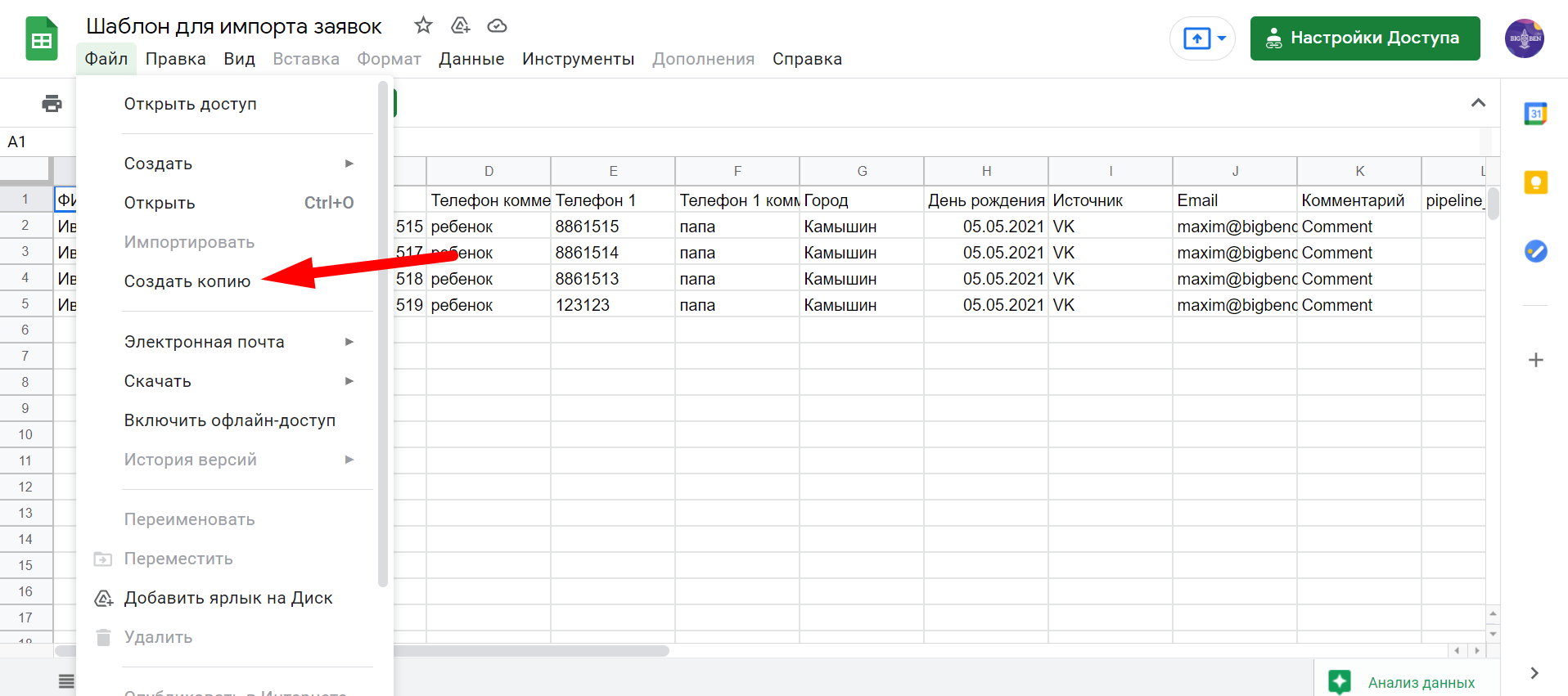Open the Правка menu
This screenshot has width=1568, height=696.
[175, 59]
